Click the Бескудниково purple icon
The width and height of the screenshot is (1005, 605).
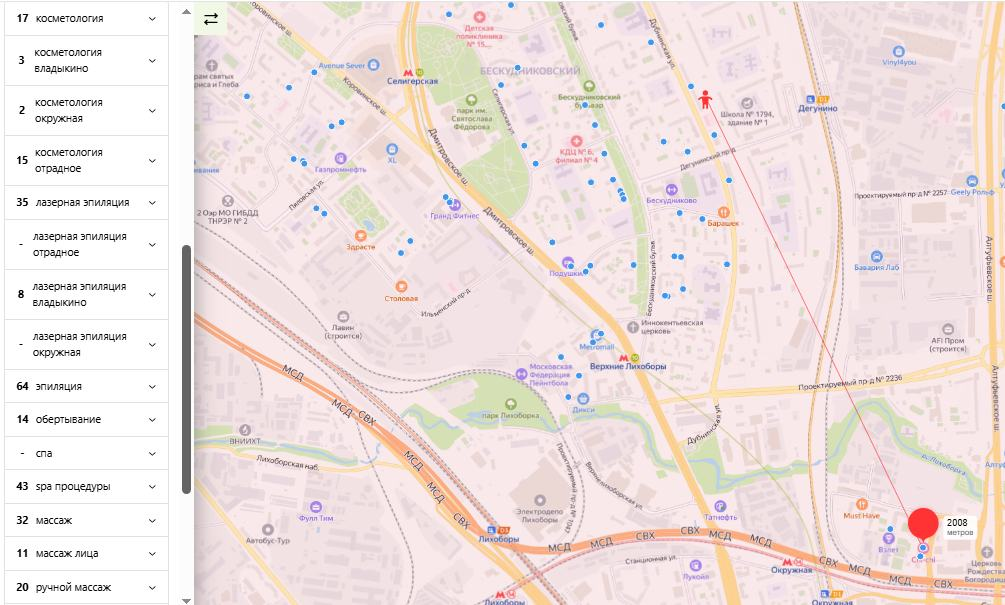coord(671,190)
